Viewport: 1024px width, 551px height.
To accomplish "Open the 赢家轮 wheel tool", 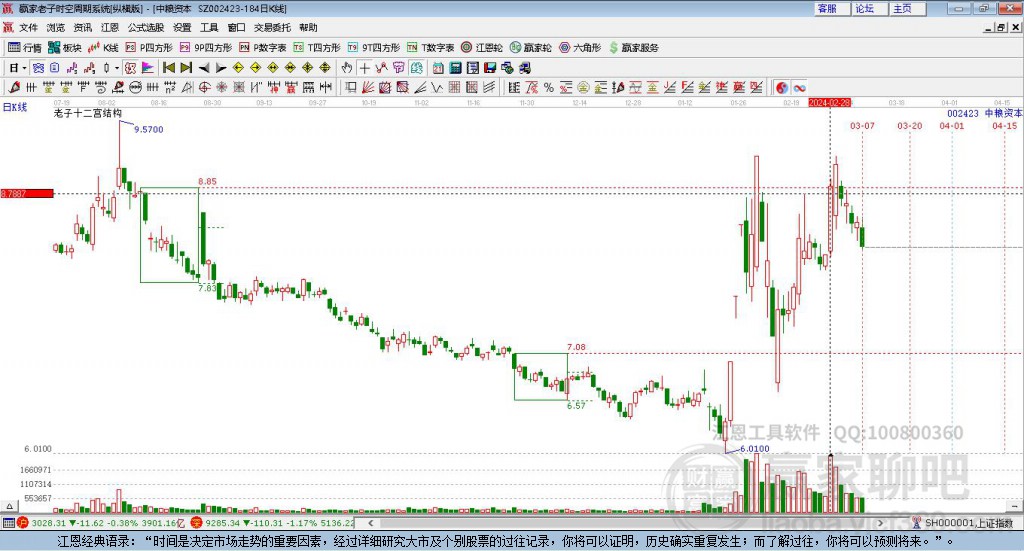I will coord(530,48).
